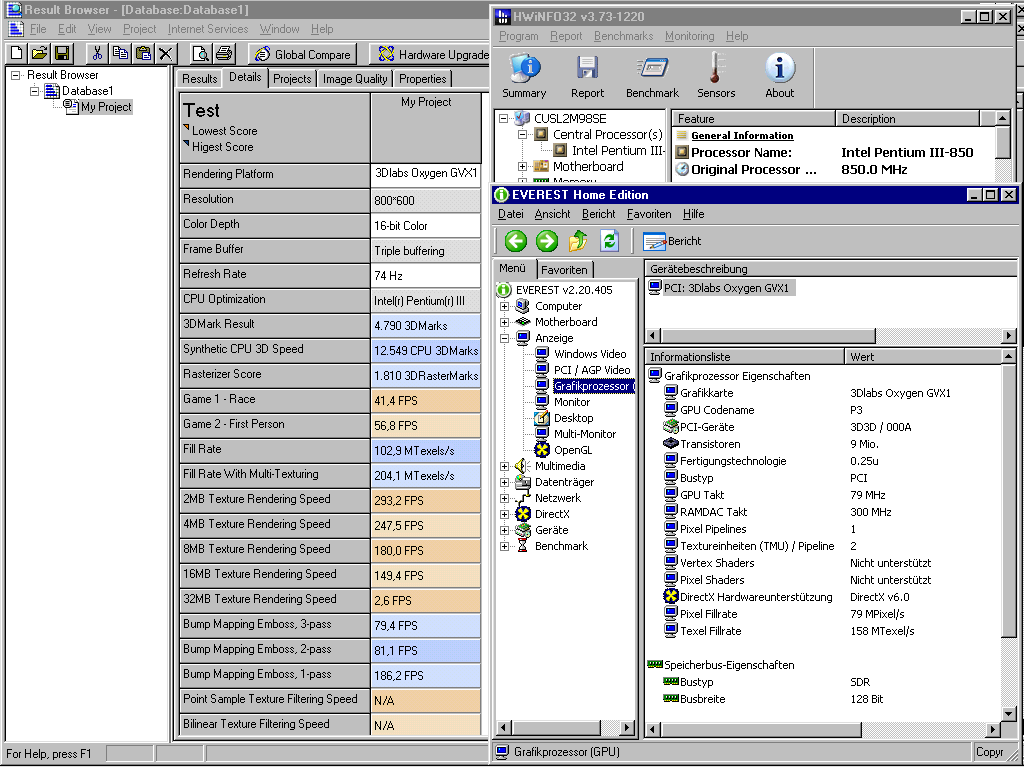Viewport: 1024px width, 768px height.
Task: Open Result Browser File menu
Action: point(38,29)
